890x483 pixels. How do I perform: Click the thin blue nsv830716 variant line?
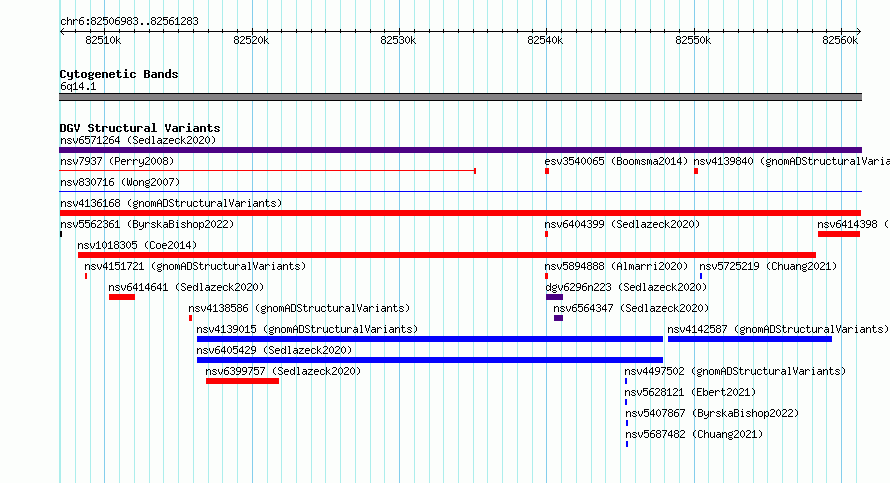(x=460, y=192)
